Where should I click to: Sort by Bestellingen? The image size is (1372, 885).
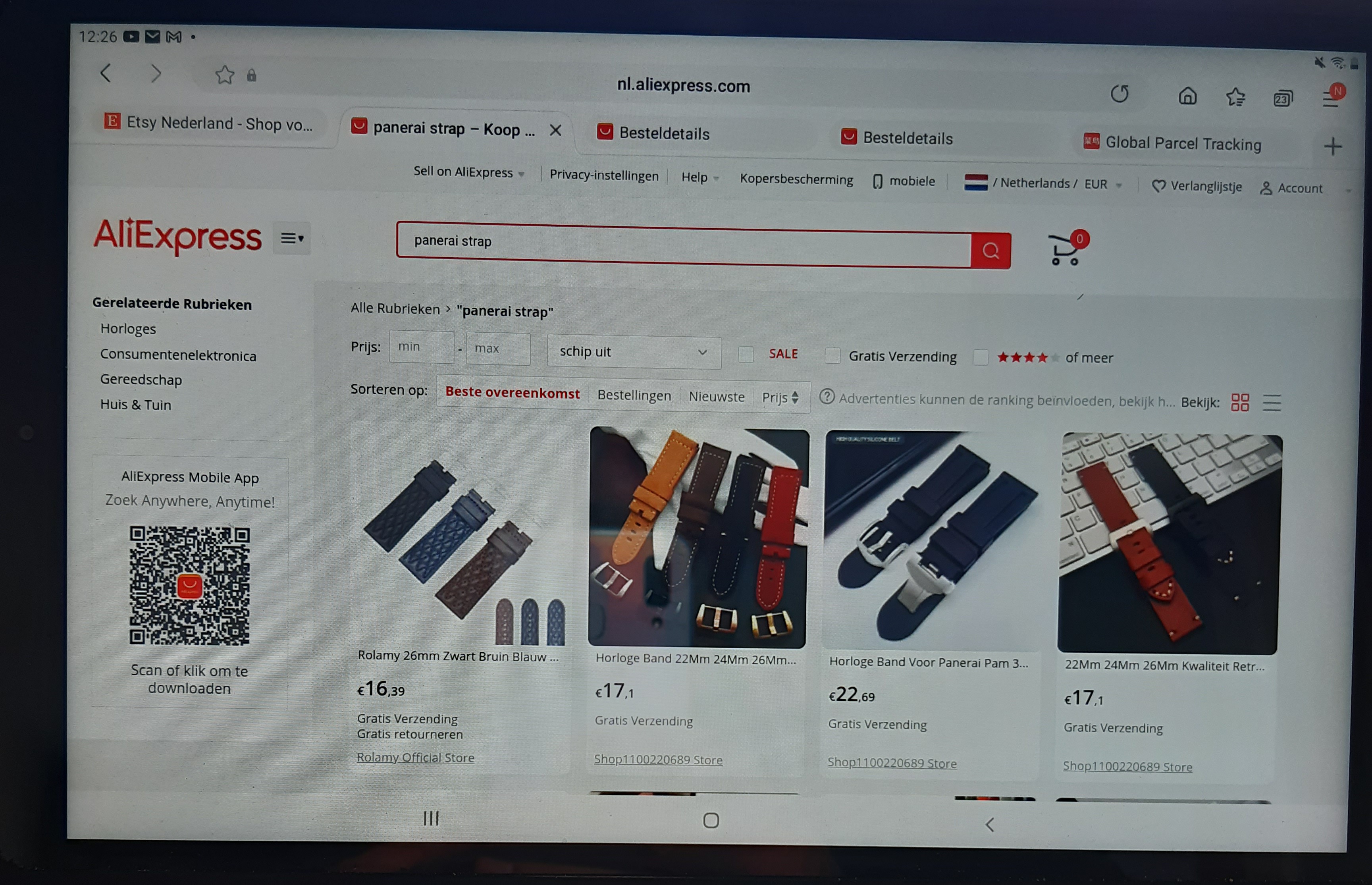[x=634, y=395]
